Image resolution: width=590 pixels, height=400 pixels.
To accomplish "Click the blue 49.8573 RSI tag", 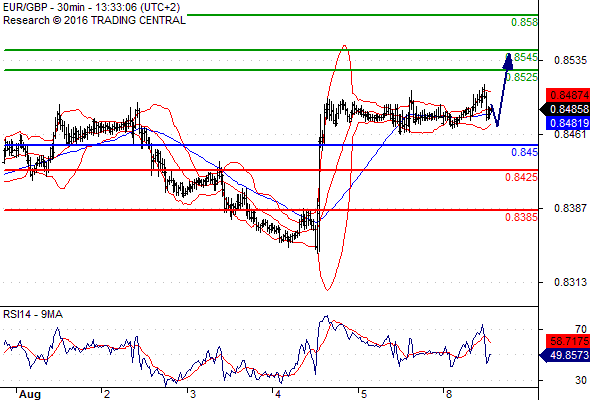I will 565,355.
